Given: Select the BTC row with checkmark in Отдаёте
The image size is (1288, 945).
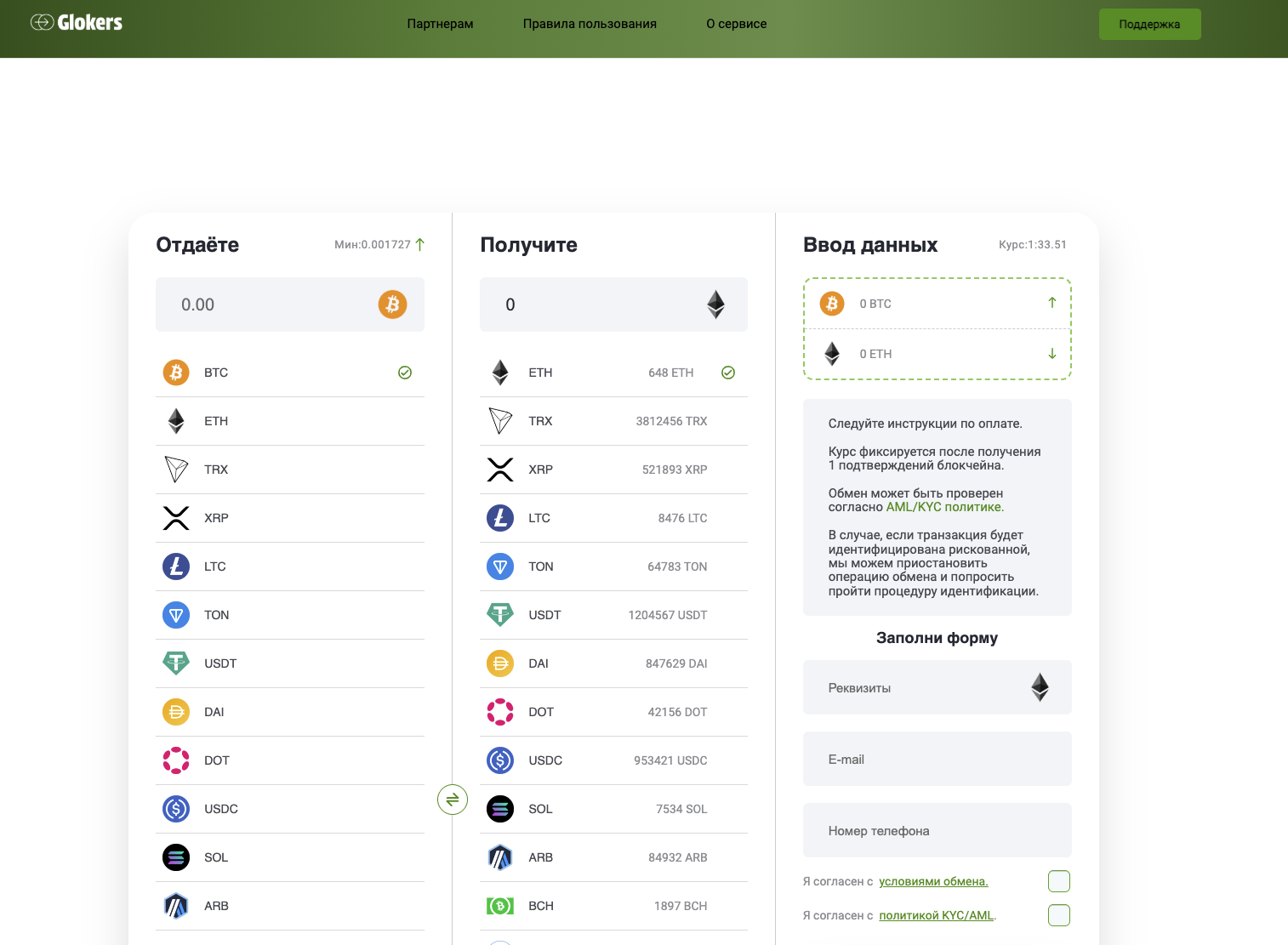Looking at the screenshot, I should (289, 373).
